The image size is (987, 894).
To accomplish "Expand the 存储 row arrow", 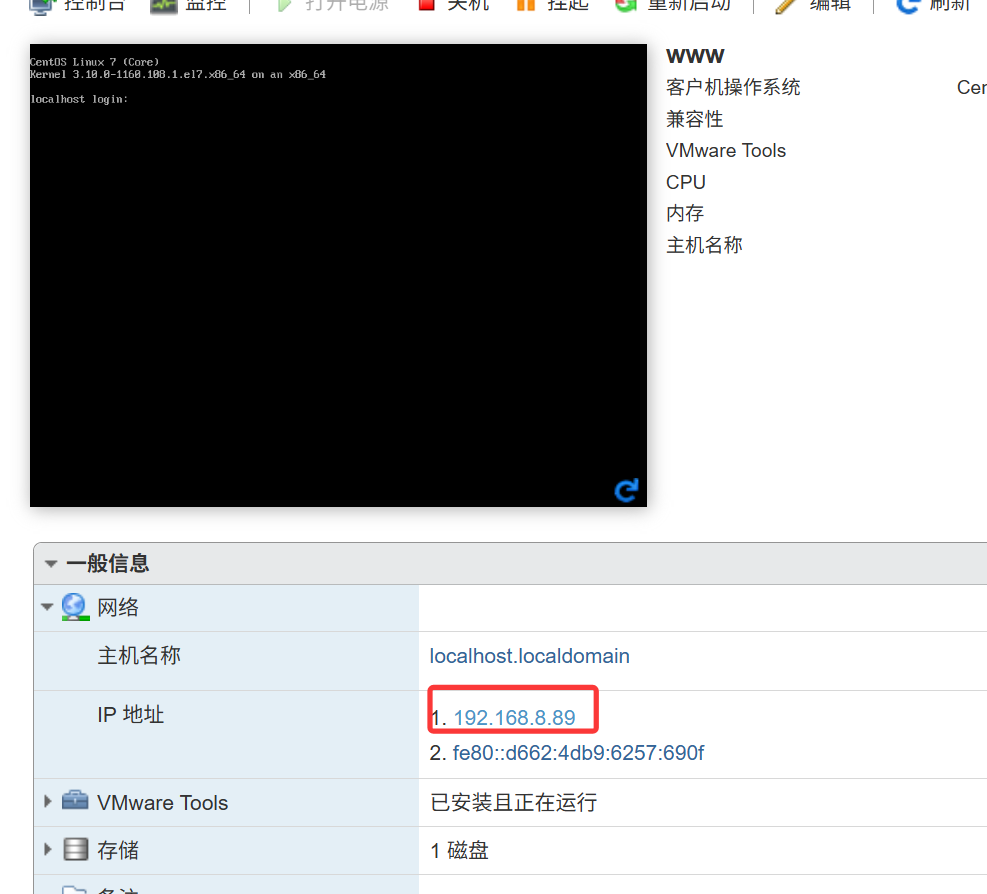I will tap(48, 849).
